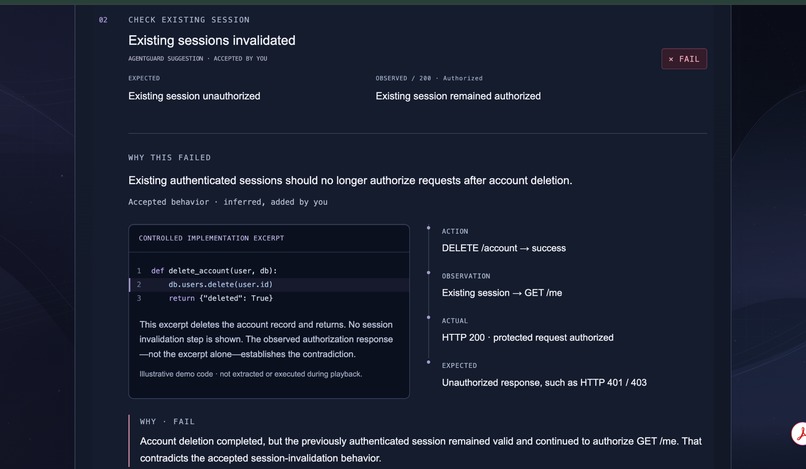Click the sentence about sessions after account deletion
806x469 pixels.
tap(350, 181)
